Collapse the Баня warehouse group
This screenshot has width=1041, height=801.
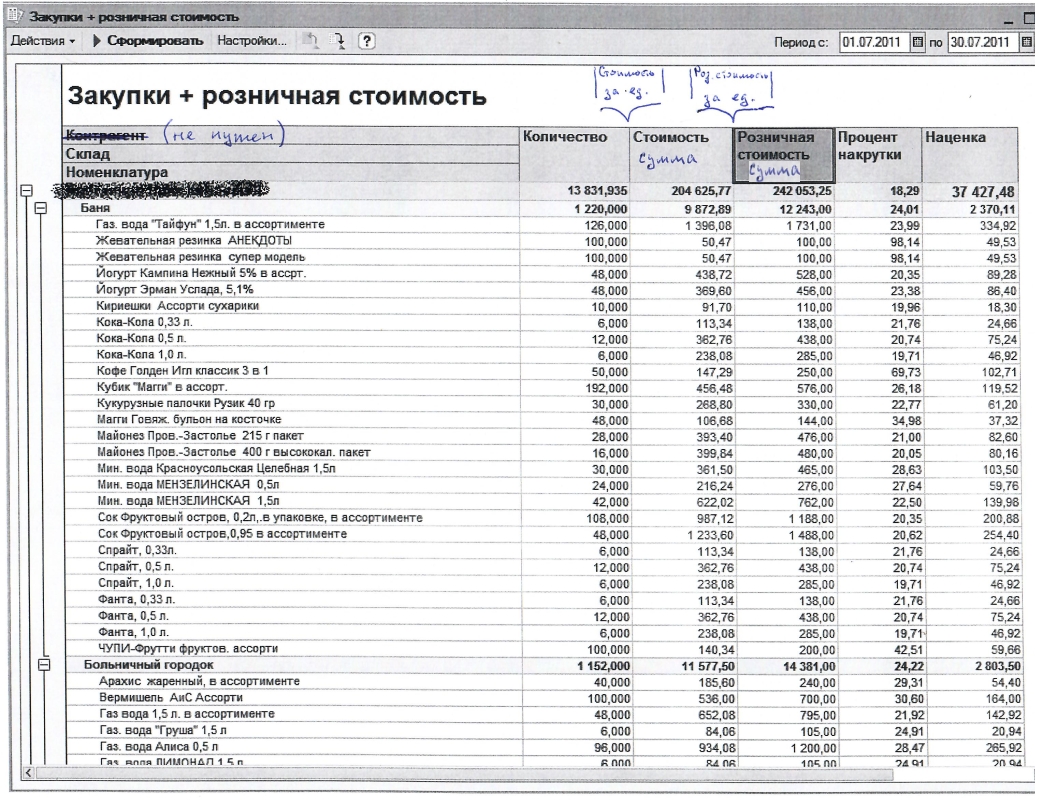click(x=41, y=208)
